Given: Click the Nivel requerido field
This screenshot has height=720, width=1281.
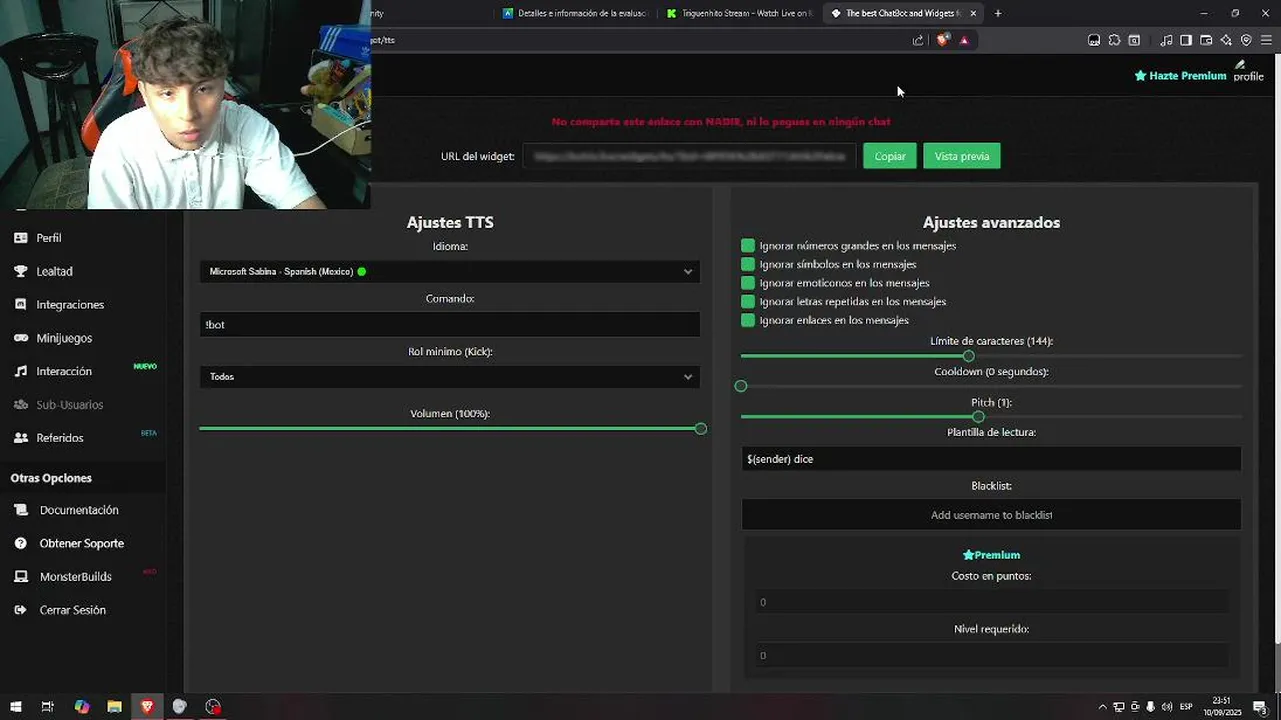Looking at the screenshot, I should [x=991, y=656].
